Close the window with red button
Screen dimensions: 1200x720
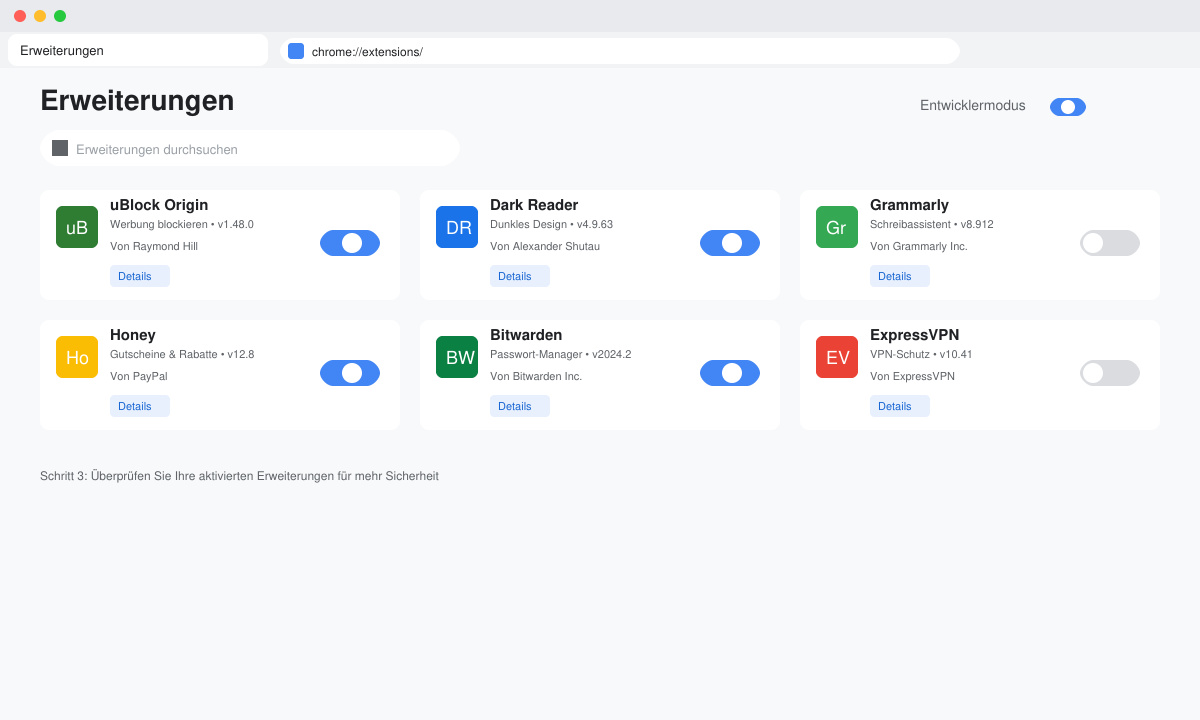pos(20,16)
